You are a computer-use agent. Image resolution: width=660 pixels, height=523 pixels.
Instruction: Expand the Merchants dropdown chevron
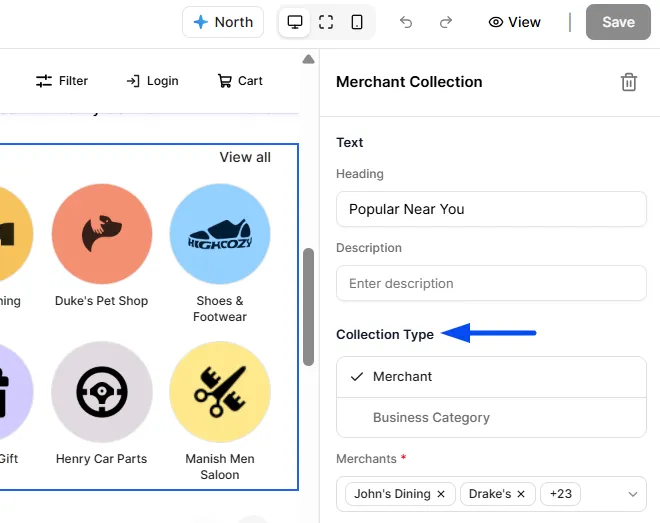[633, 494]
